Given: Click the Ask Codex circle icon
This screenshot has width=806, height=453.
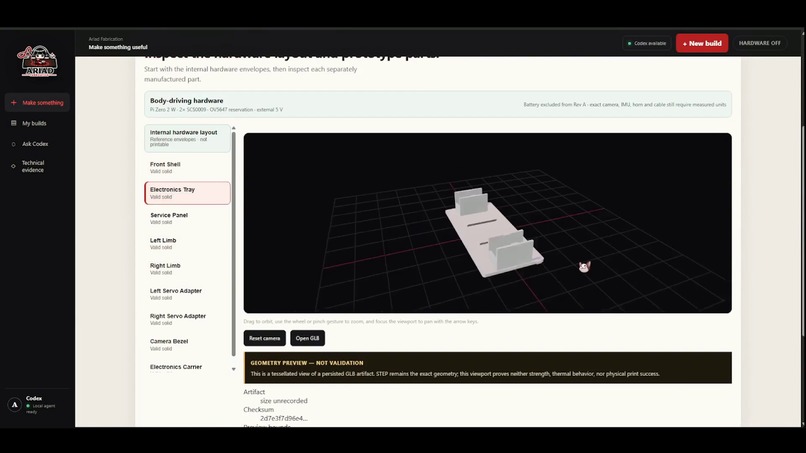Looking at the screenshot, I should pyautogui.click(x=14, y=144).
